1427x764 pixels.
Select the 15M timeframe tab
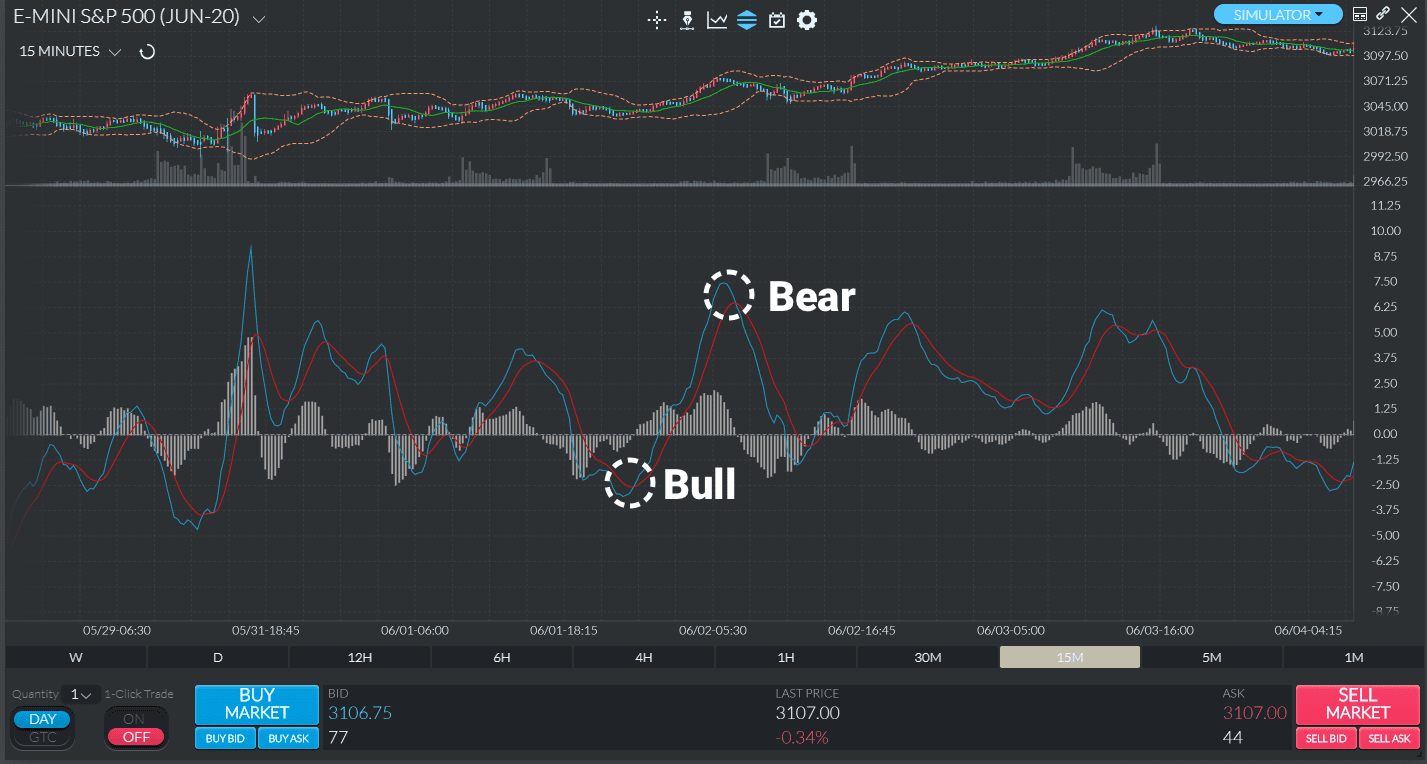tap(1070, 657)
